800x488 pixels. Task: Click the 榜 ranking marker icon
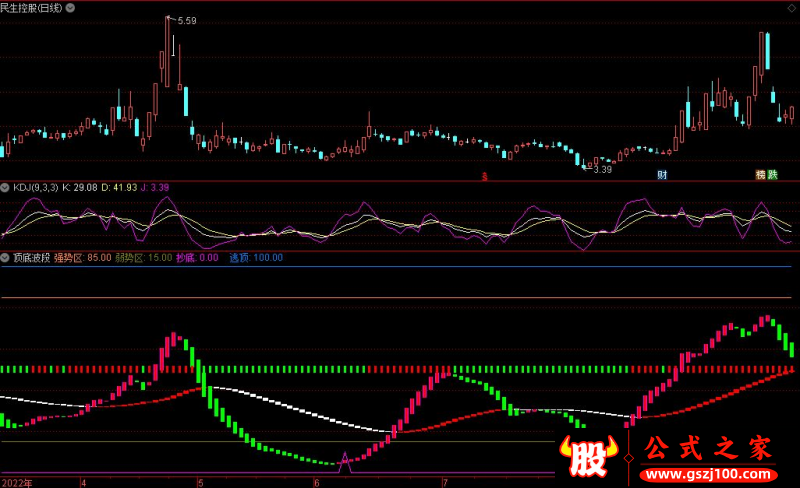point(760,175)
